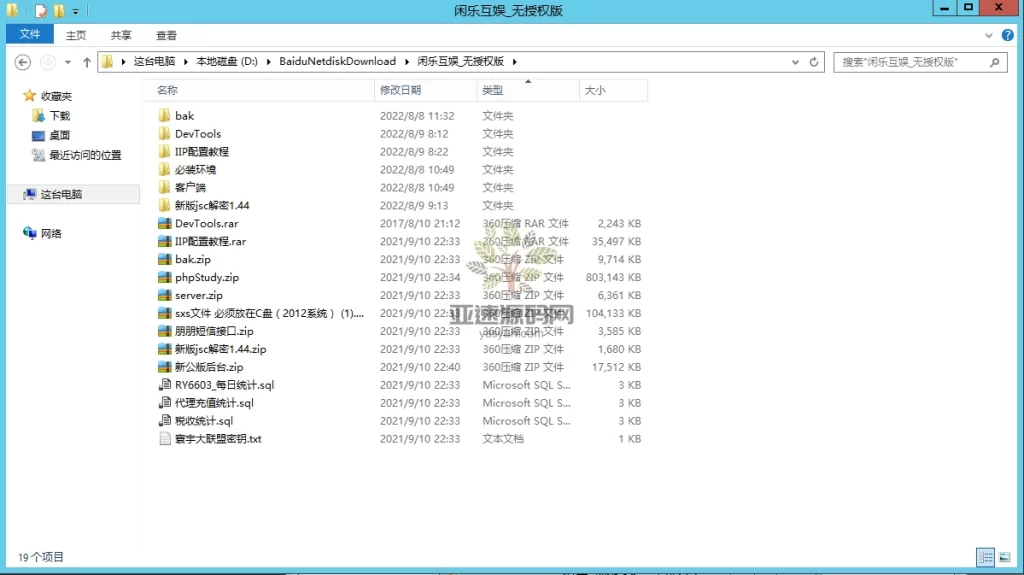Viewport: 1024px width, 575px height.
Task: Click the 文本文档 type cell
Action: coord(503,439)
